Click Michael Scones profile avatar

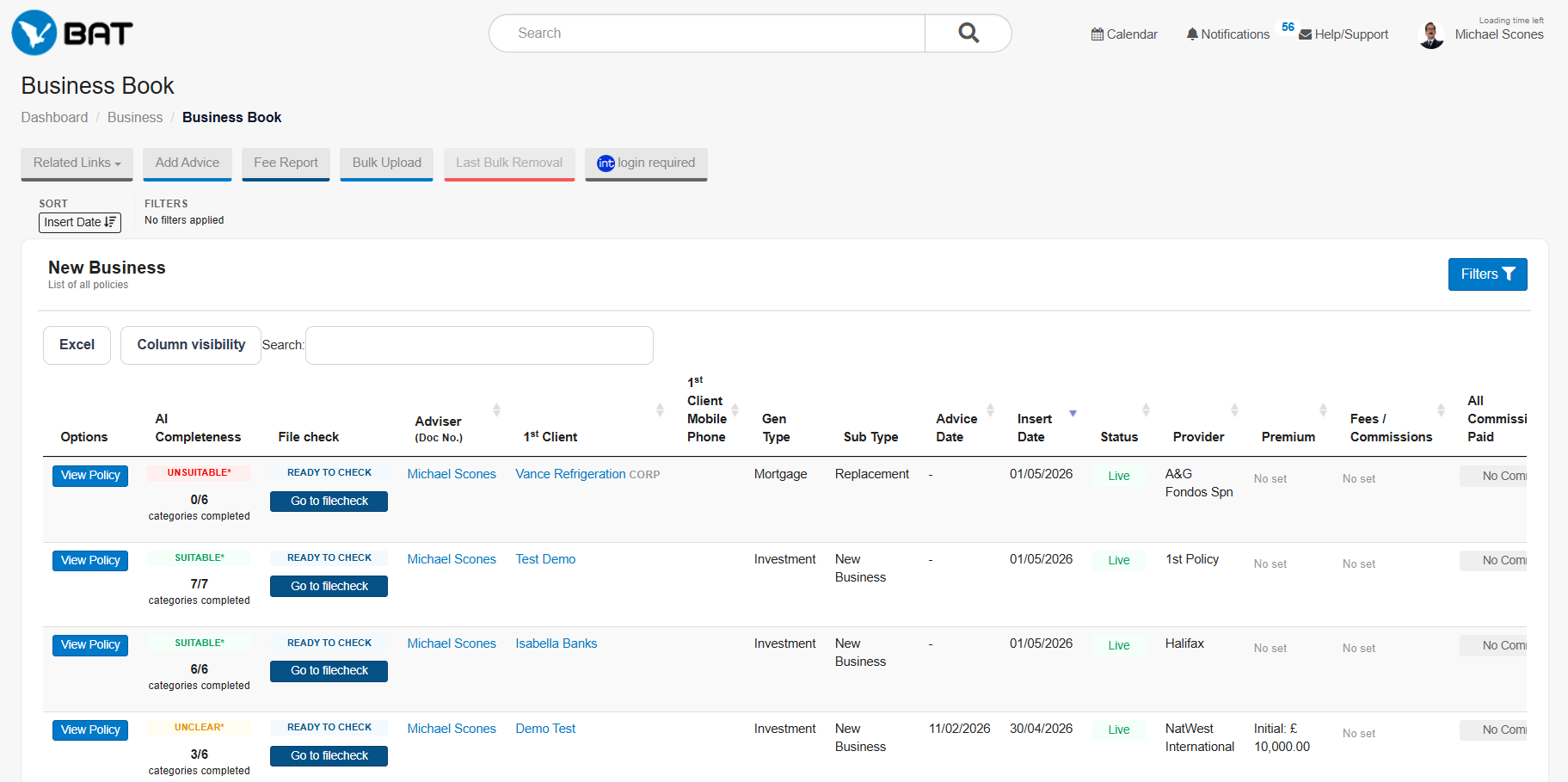tap(1431, 34)
